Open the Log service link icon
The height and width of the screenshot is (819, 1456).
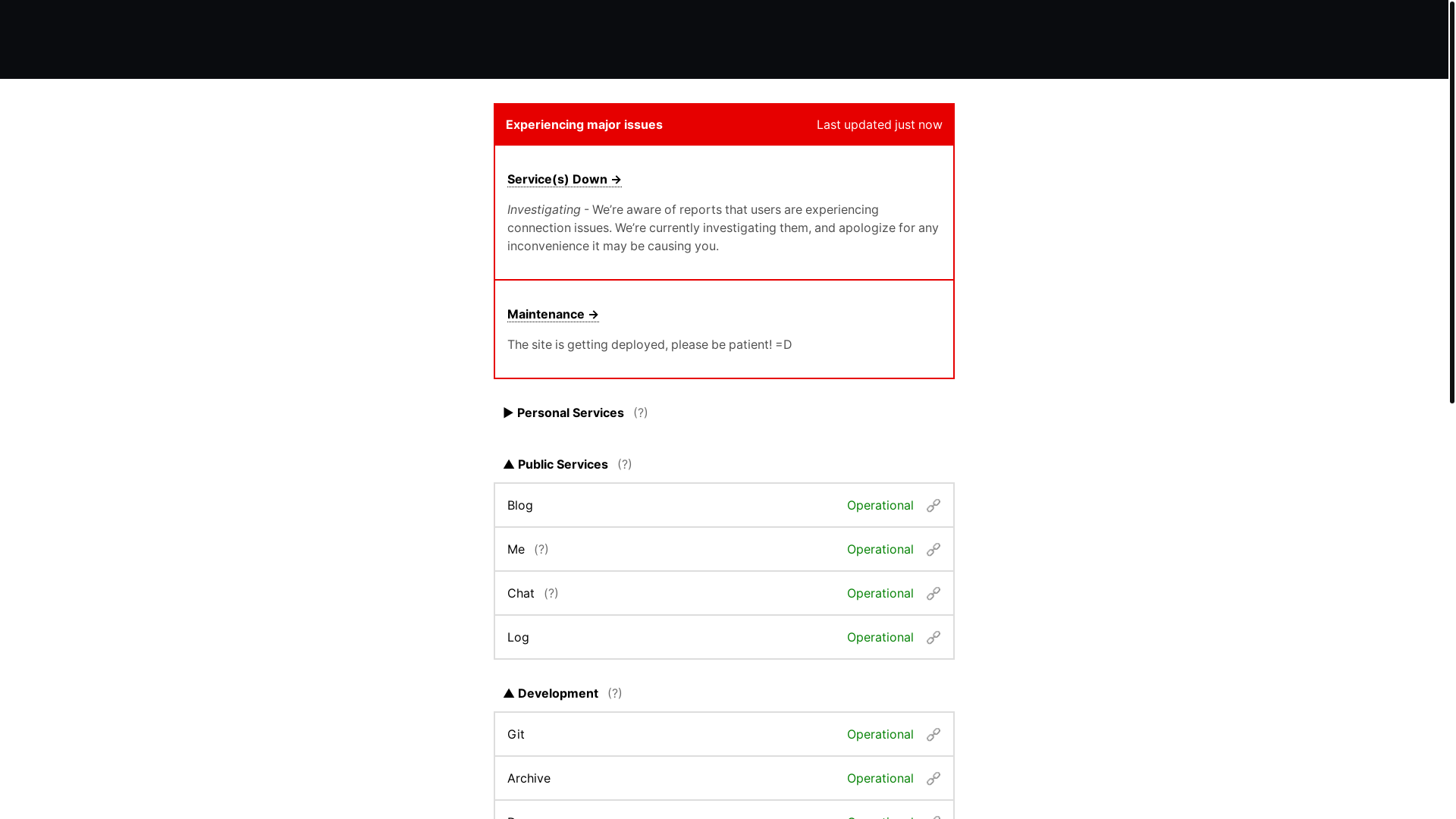click(x=934, y=638)
